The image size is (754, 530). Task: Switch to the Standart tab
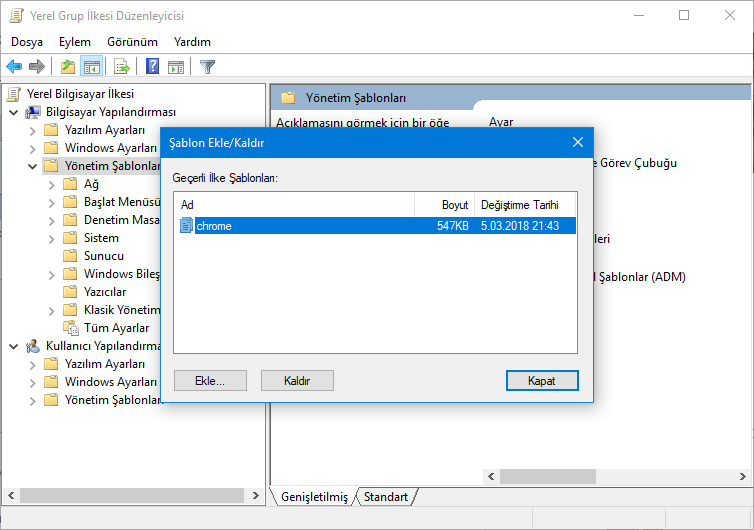click(386, 496)
